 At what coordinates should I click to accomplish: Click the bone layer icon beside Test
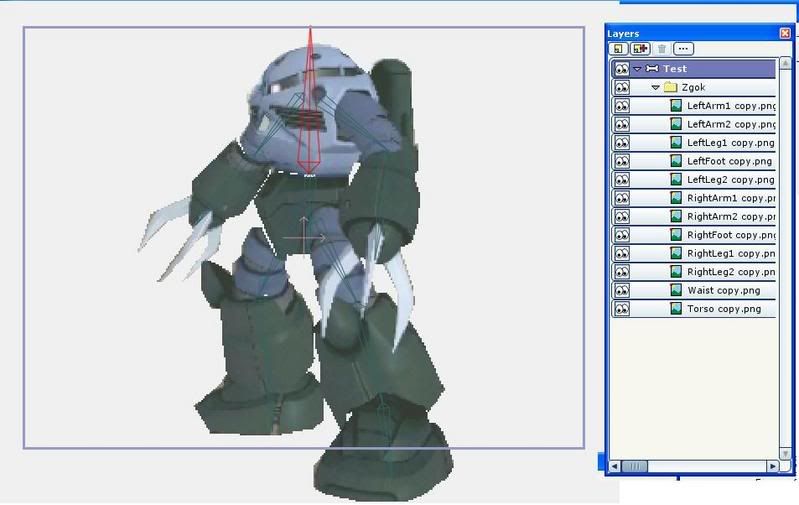coord(652,68)
